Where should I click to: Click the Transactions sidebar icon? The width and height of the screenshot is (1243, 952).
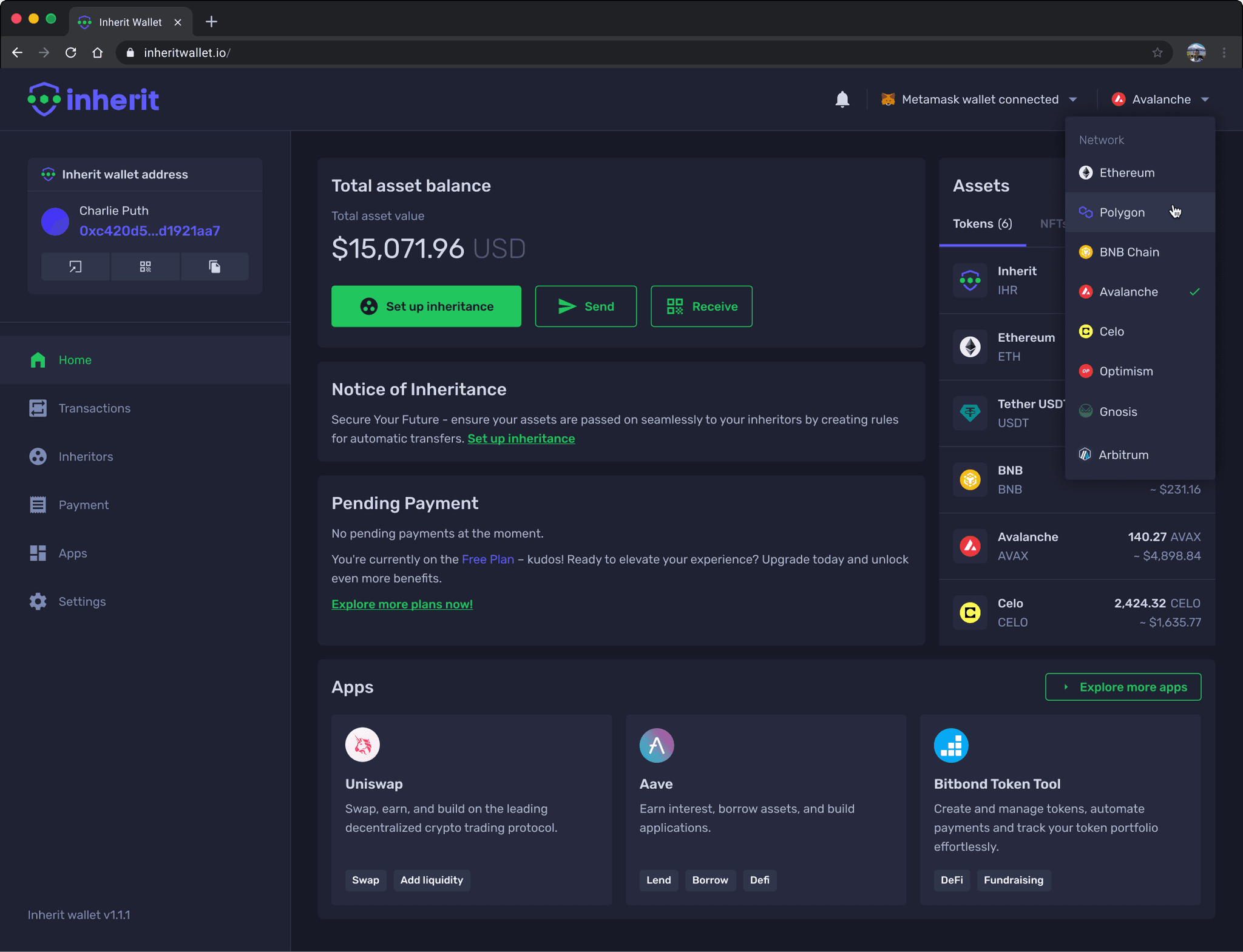tap(37, 408)
